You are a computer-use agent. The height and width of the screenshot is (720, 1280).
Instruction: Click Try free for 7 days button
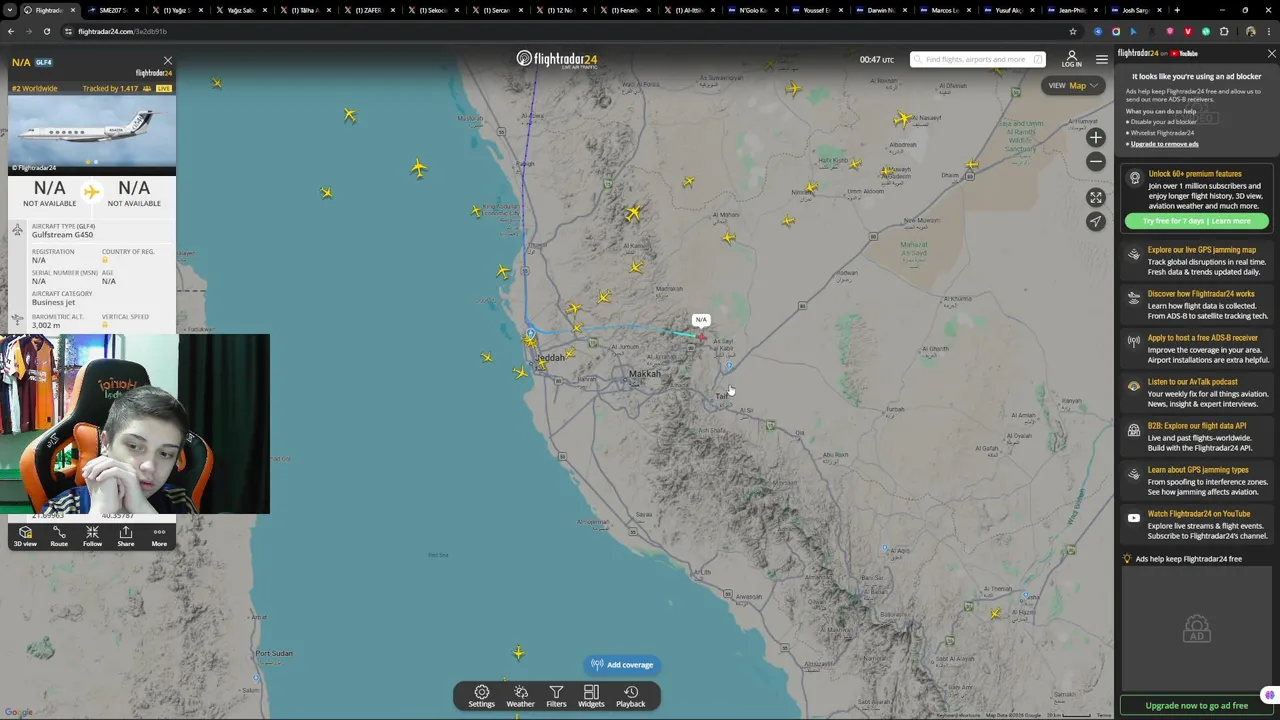click(x=1196, y=221)
